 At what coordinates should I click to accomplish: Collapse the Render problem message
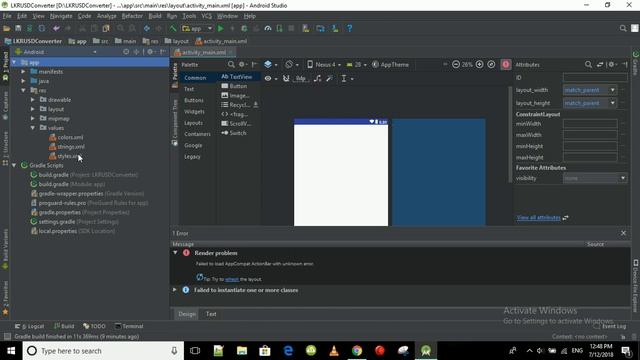pyautogui.click(x=175, y=253)
